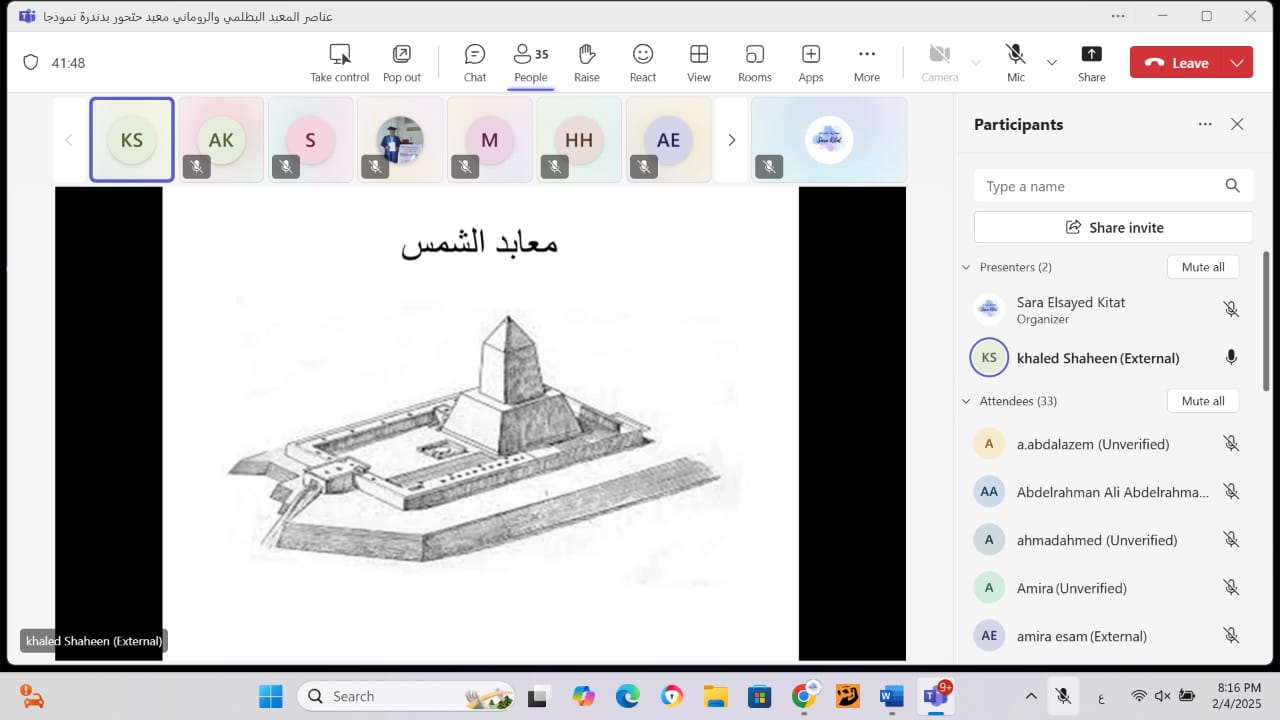
Task: Click the privacy shield icon
Action: coord(31,63)
